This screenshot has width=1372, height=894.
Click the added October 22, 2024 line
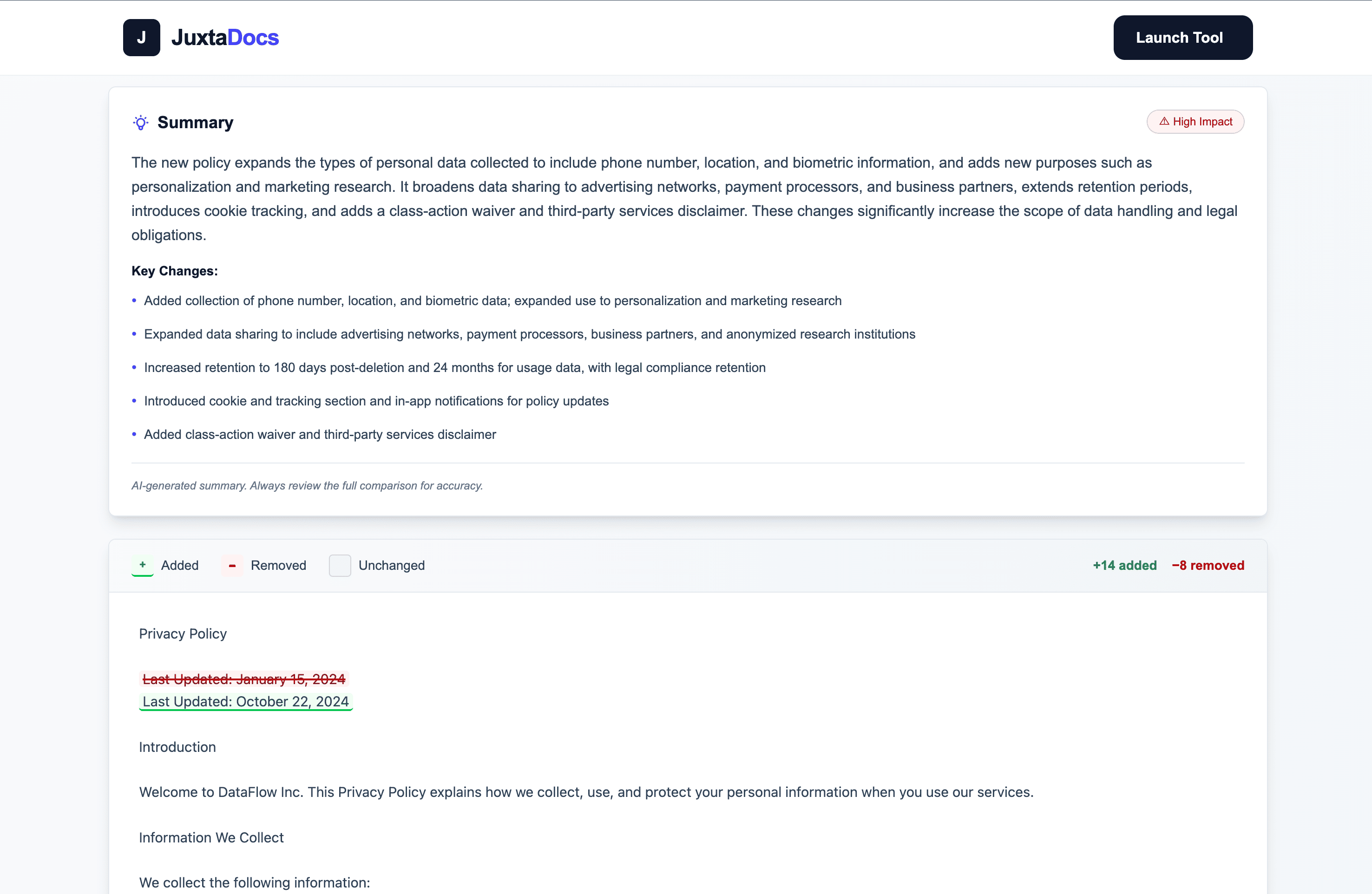point(246,701)
